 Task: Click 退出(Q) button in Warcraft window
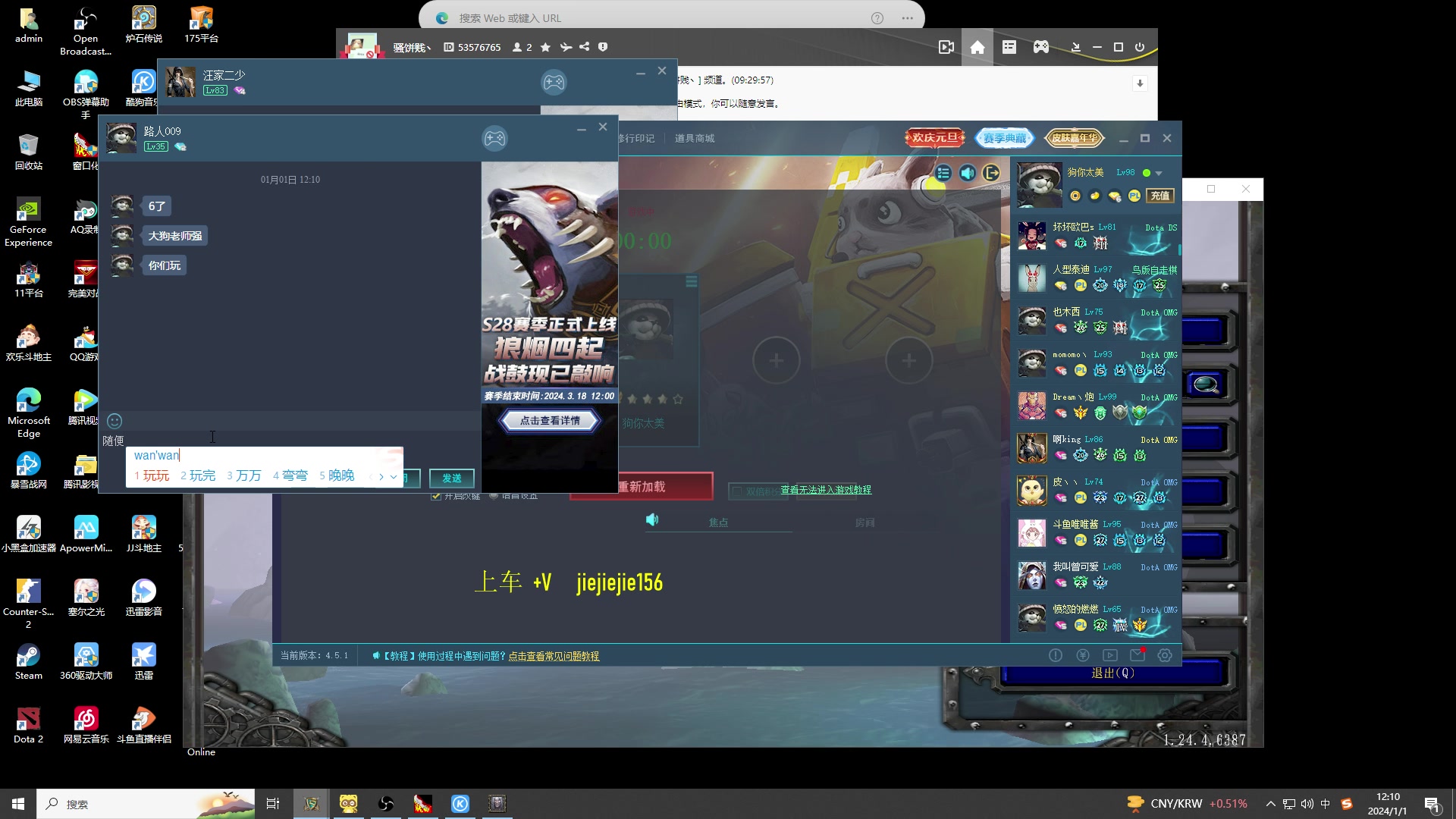pyautogui.click(x=1112, y=673)
